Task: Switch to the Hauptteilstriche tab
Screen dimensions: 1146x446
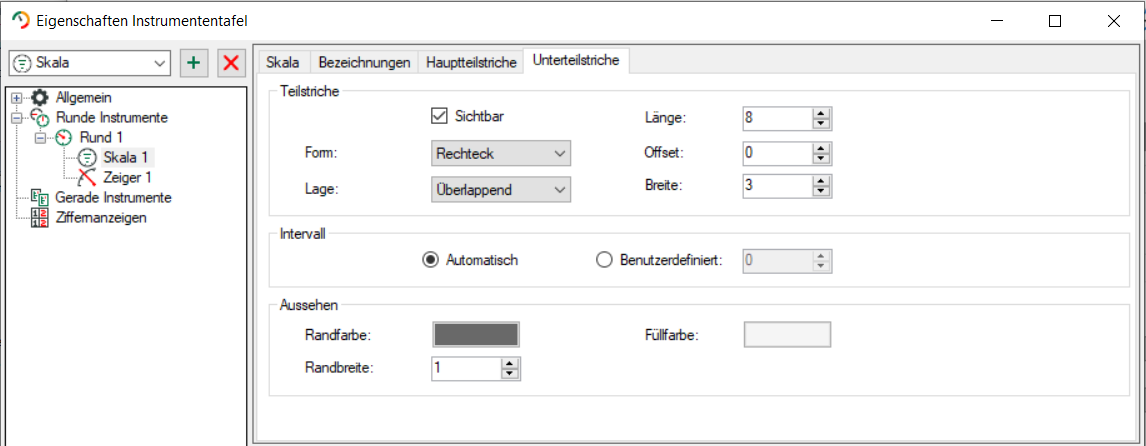Action: coord(471,62)
